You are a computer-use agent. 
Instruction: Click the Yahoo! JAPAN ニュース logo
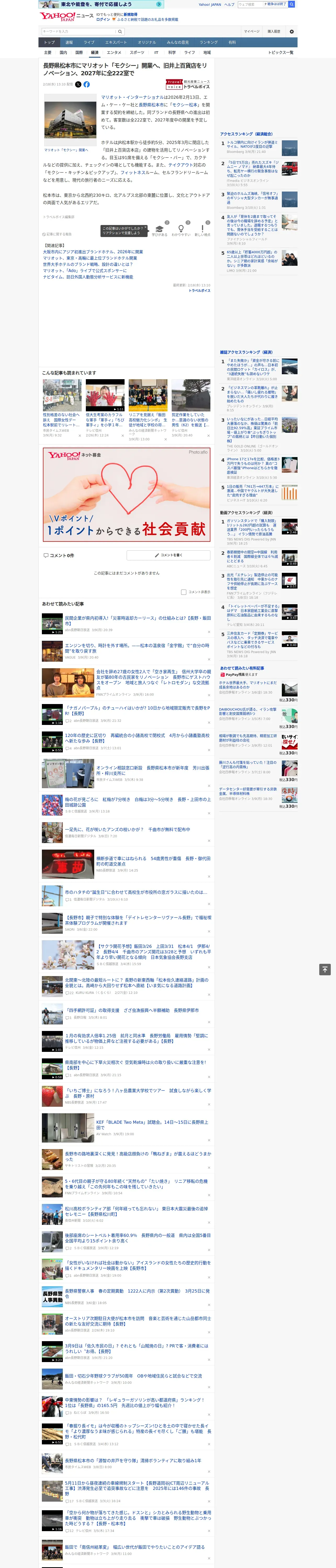point(66,16)
